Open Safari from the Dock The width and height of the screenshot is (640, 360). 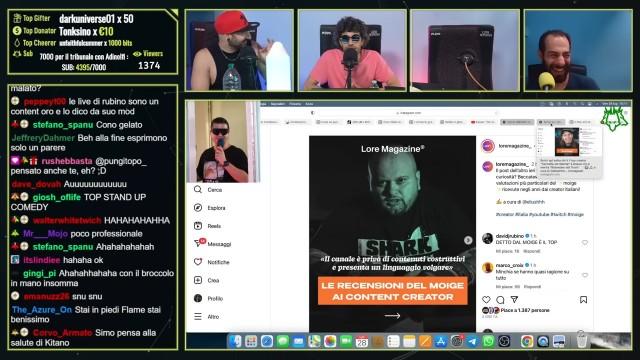(267, 341)
